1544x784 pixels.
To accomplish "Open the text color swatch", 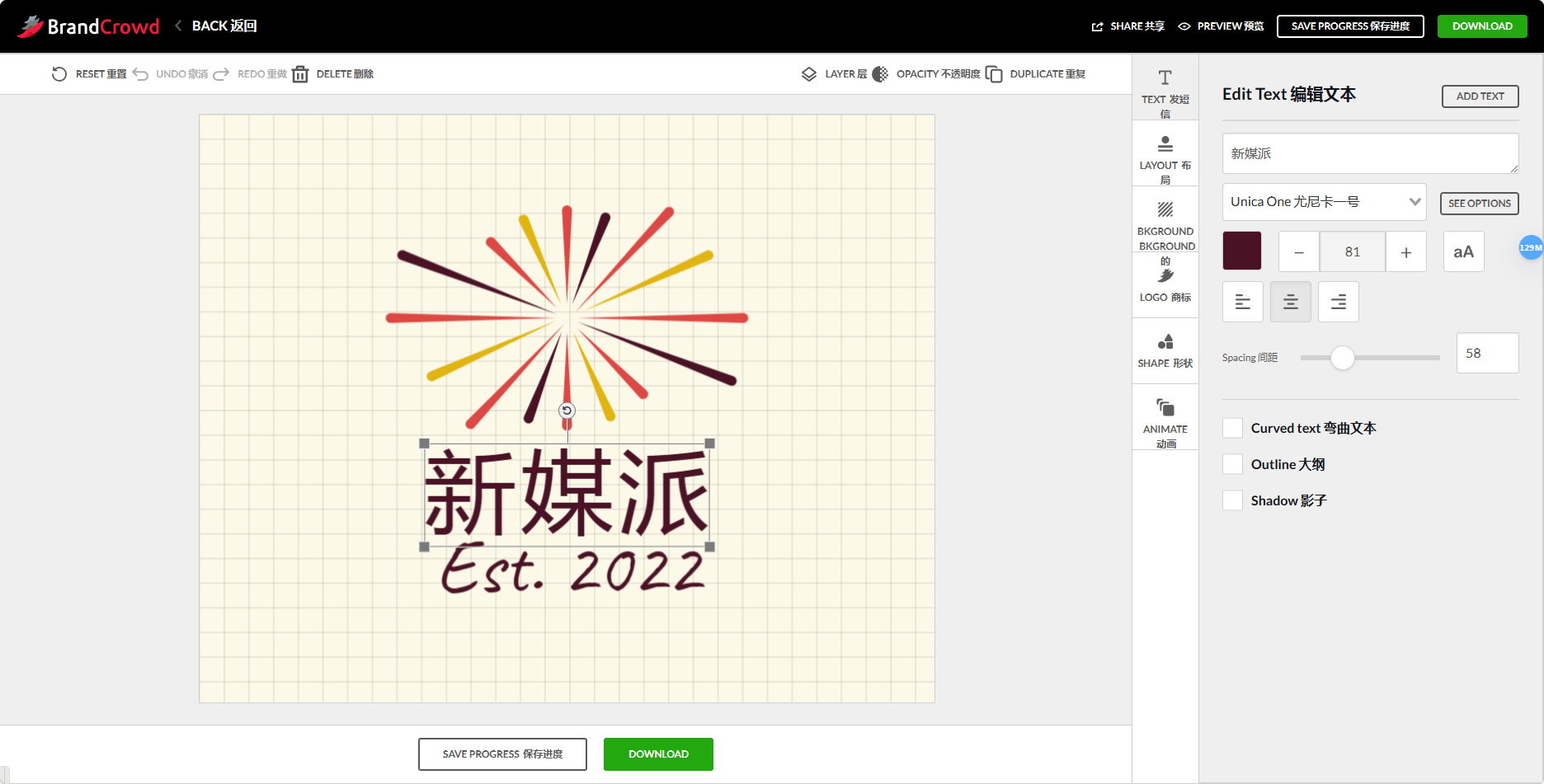I will tap(1242, 251).
